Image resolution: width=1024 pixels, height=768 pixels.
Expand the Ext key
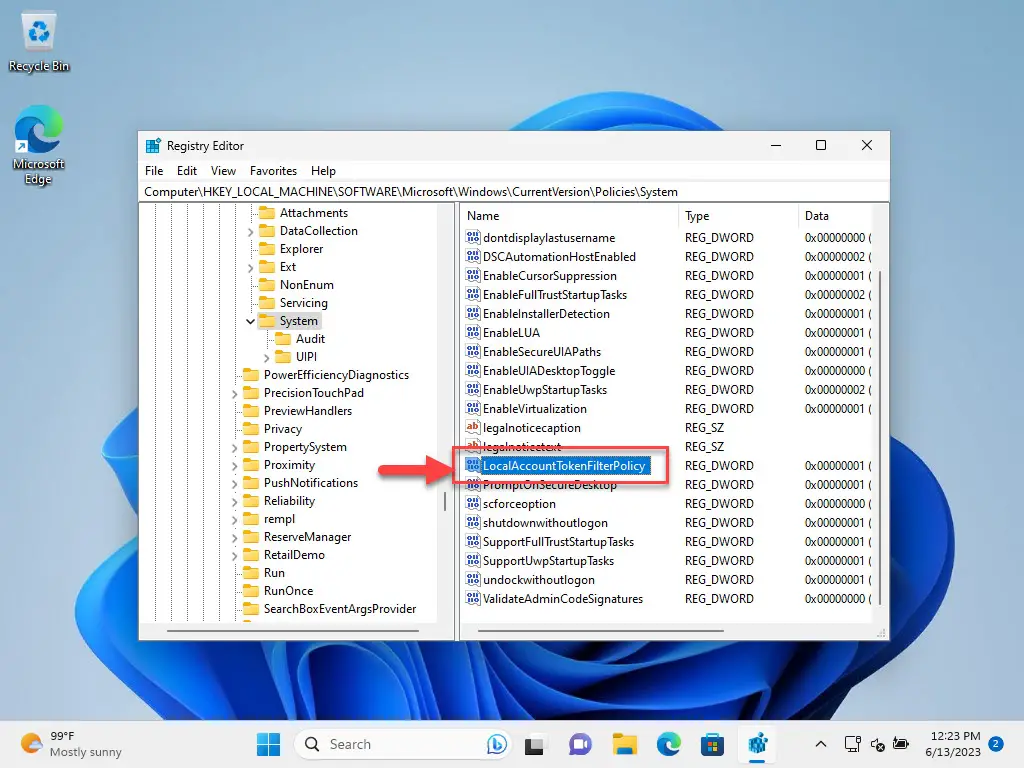click(x=250, y=268)
